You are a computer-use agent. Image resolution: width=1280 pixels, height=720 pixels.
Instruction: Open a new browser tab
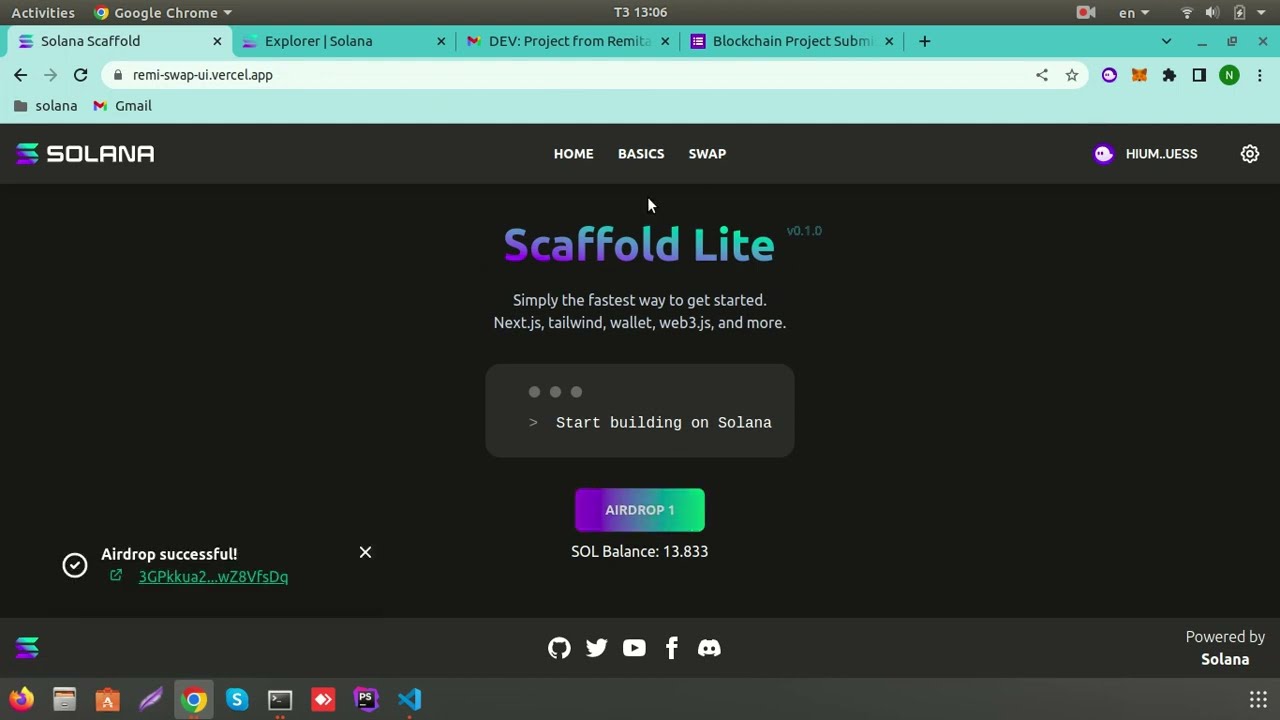[924, 41]
